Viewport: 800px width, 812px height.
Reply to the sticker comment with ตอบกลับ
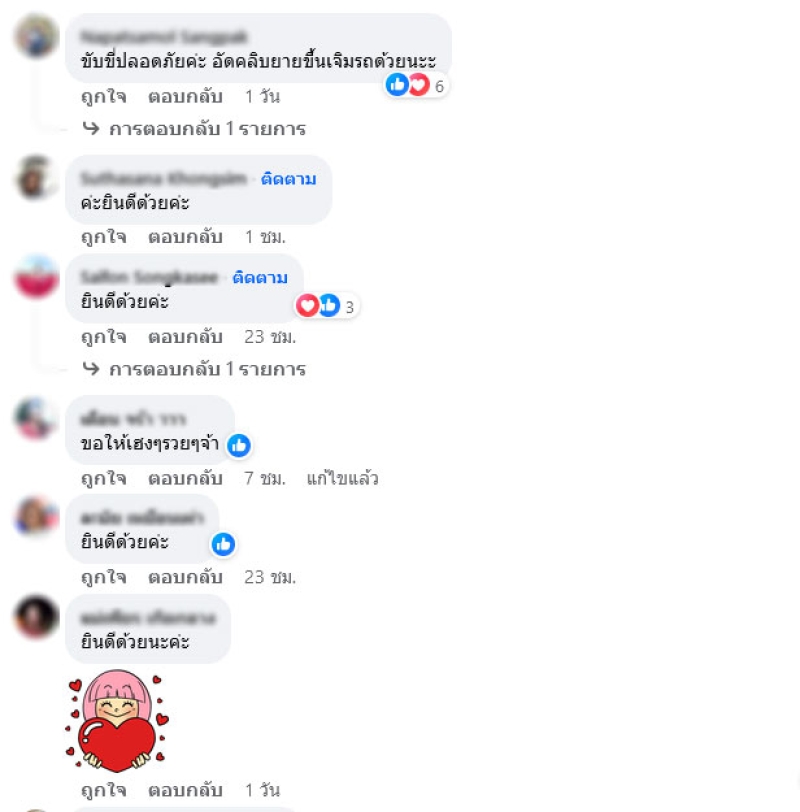[185, 790]
